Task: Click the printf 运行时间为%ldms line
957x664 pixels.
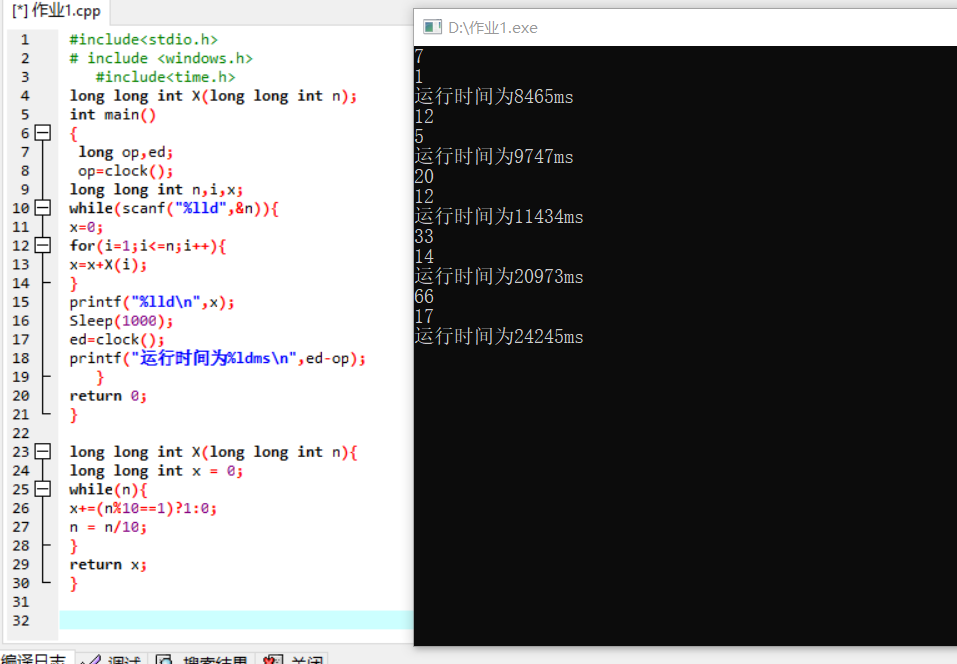Action: 218,358
